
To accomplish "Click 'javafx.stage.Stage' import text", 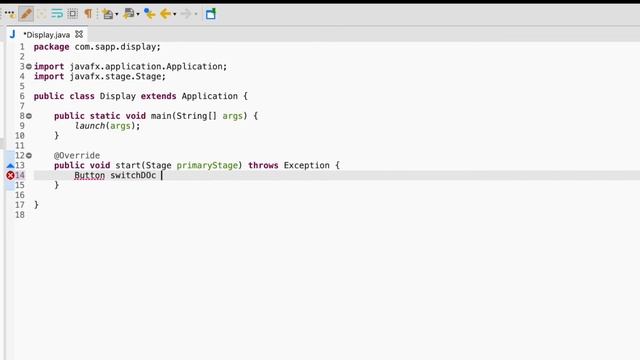I will pyautogui.click(x=115, y=76).
